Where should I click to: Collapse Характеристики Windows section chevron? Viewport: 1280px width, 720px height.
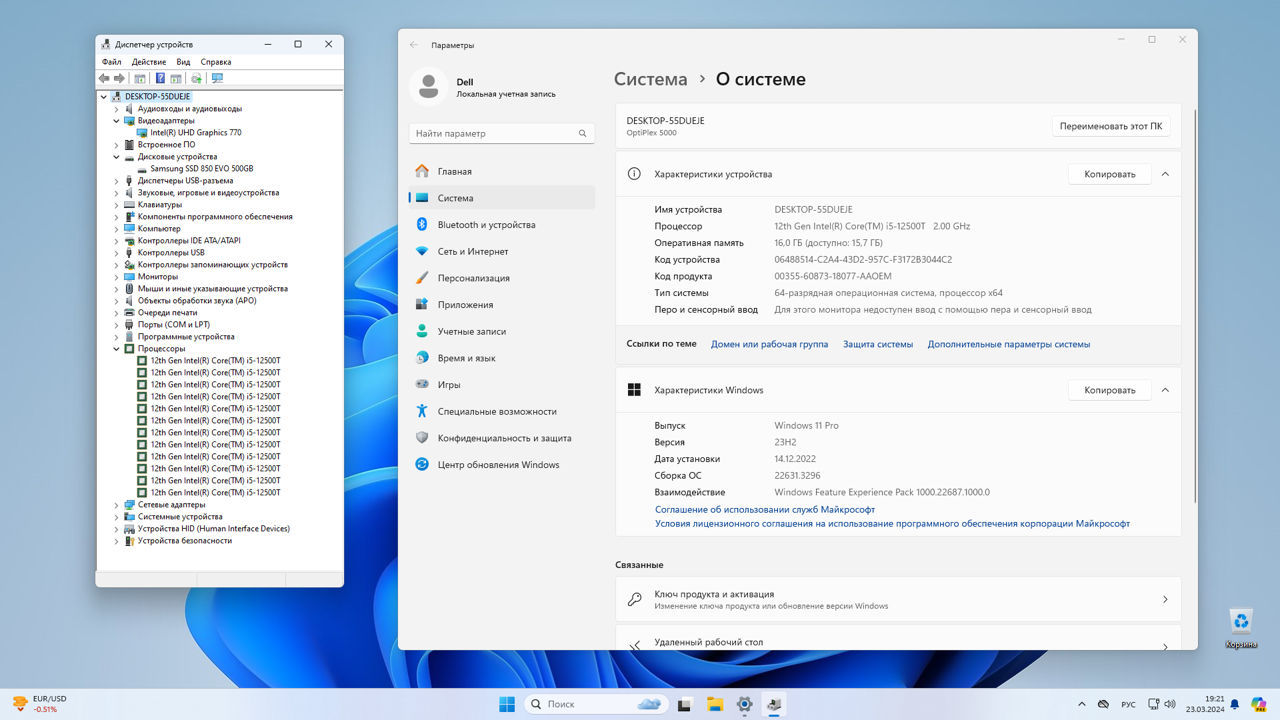[1165, 390]
